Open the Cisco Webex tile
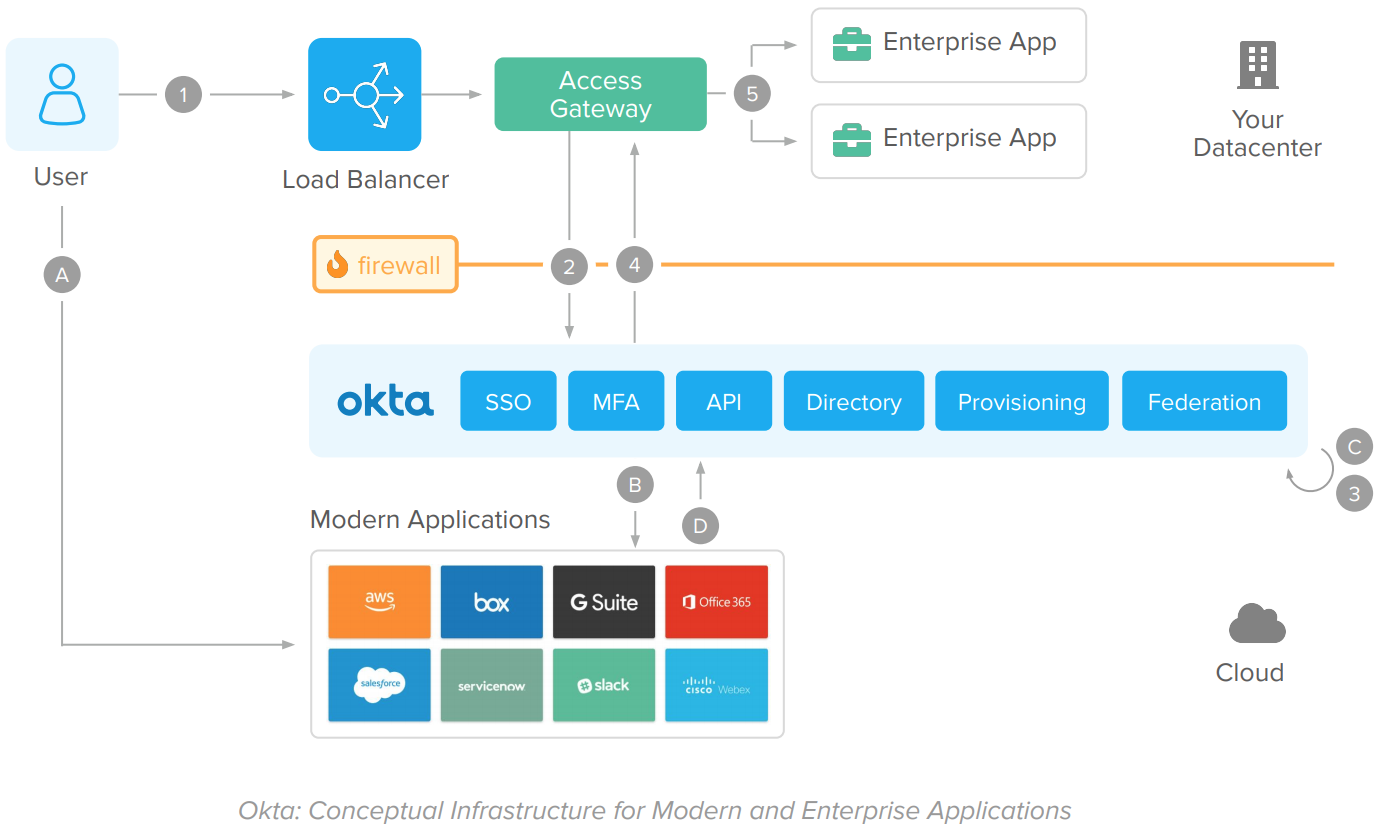 [x=716, y=685]
